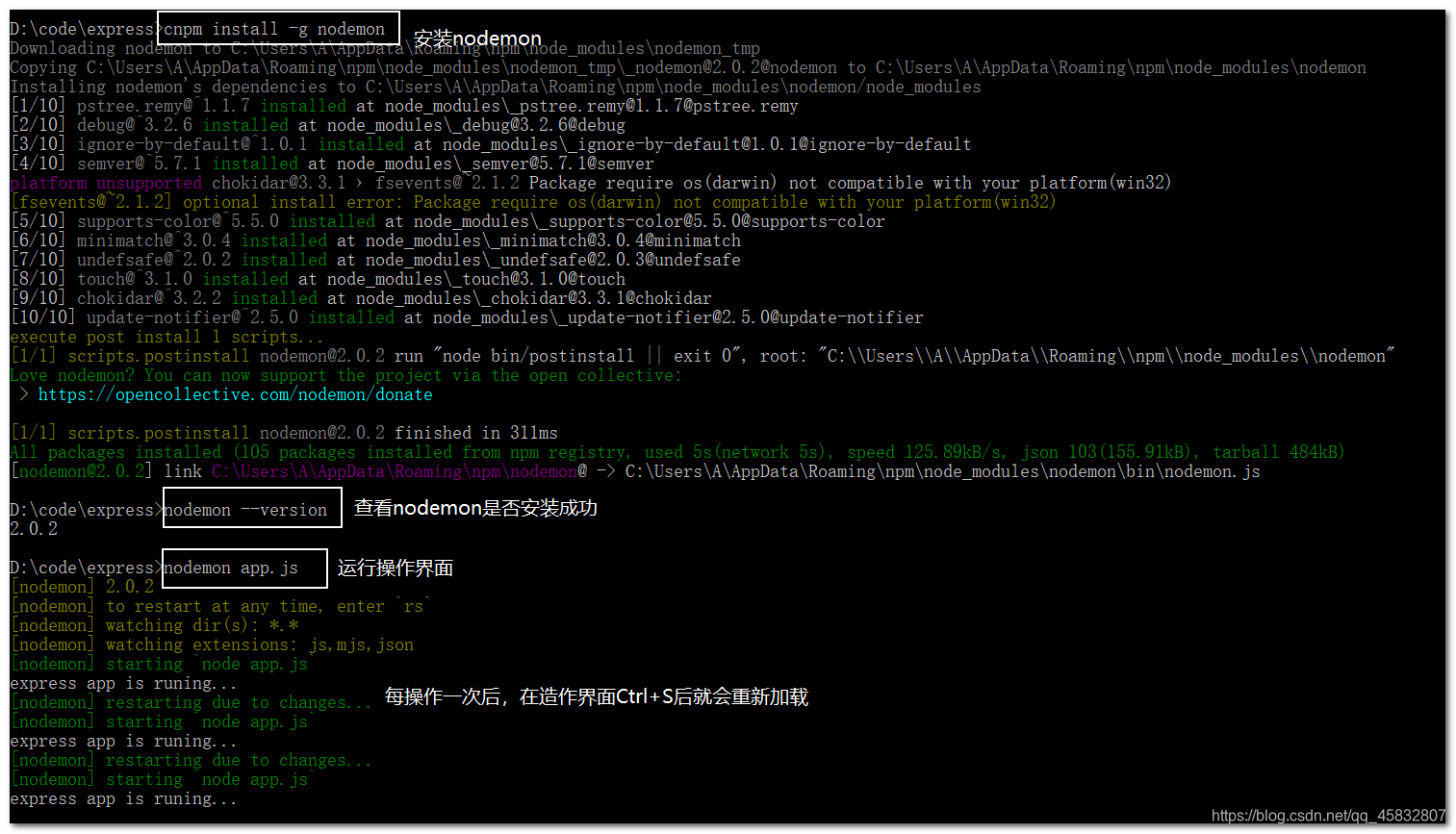The image size is (1456, 834).
Task: Click the first 'express app is runing...' line
Action: pos(123,683)
